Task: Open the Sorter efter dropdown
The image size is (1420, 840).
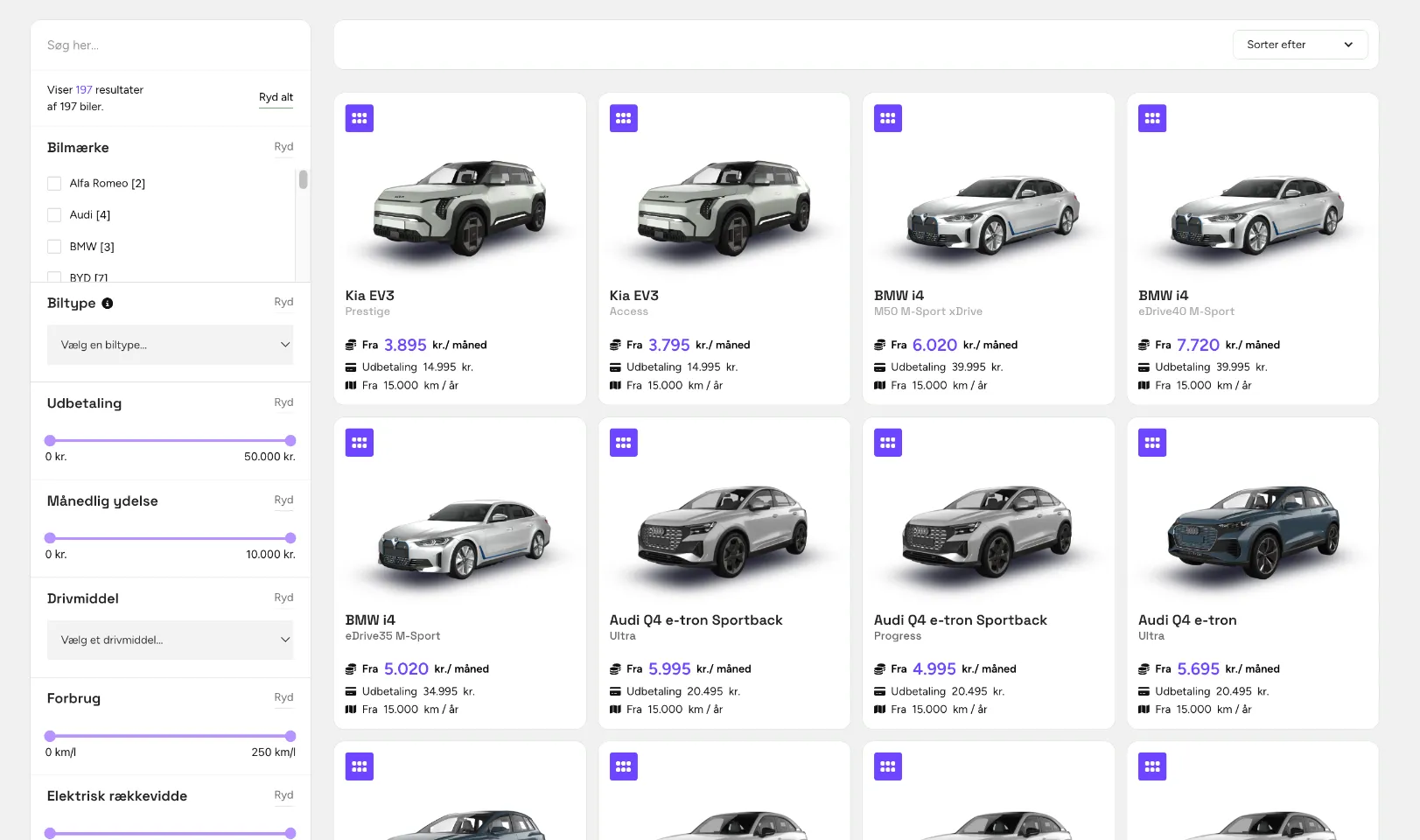Action: [1300, 44]
